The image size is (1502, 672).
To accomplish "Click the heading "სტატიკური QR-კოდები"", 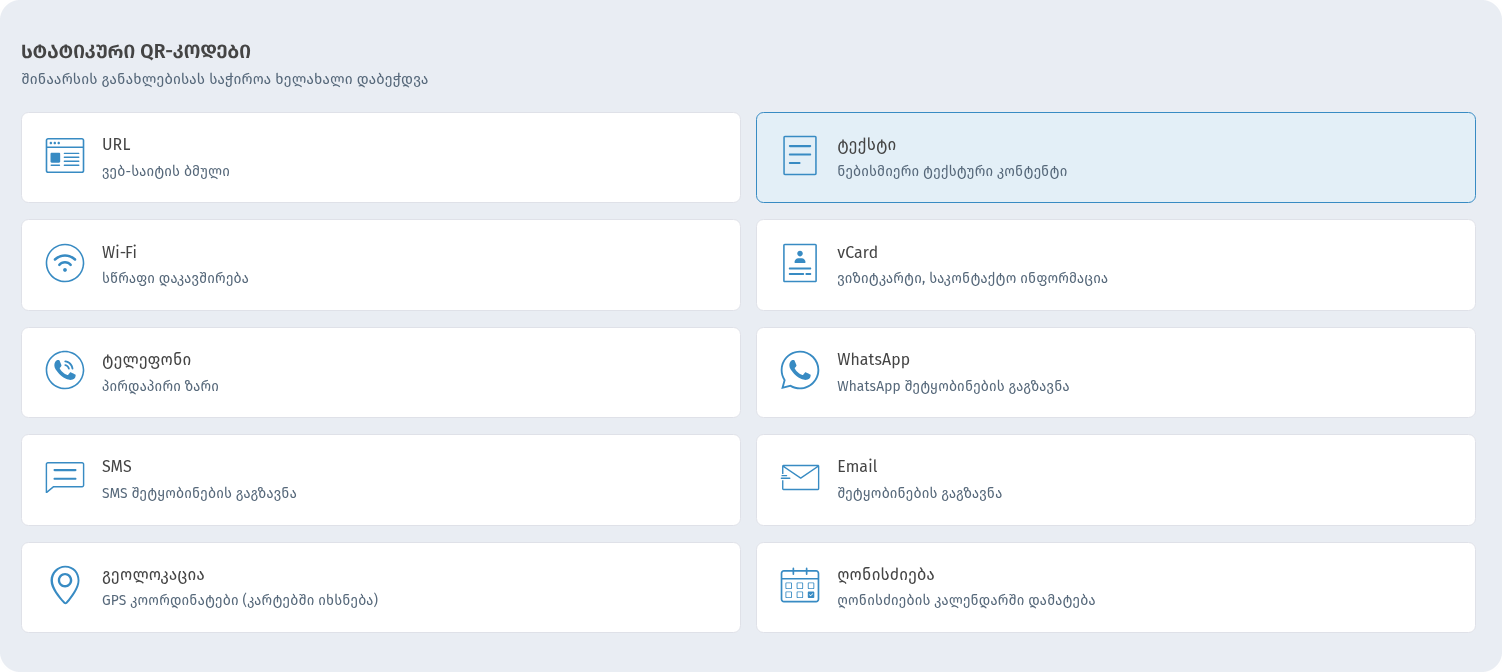I will [x=136, y=51].
